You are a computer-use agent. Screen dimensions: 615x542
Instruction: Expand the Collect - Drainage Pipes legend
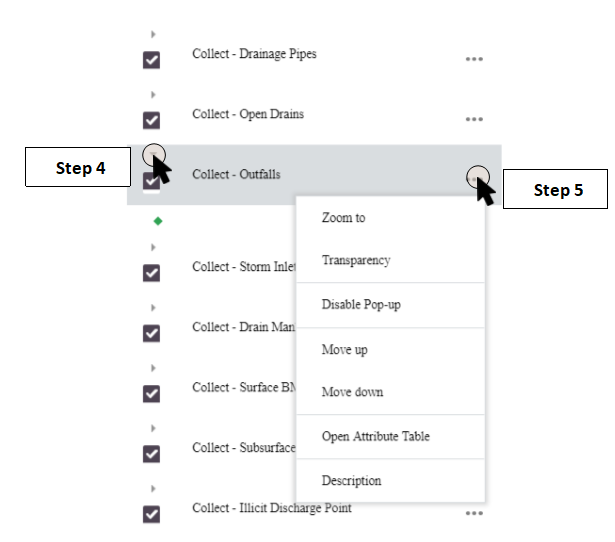point(153,35)
